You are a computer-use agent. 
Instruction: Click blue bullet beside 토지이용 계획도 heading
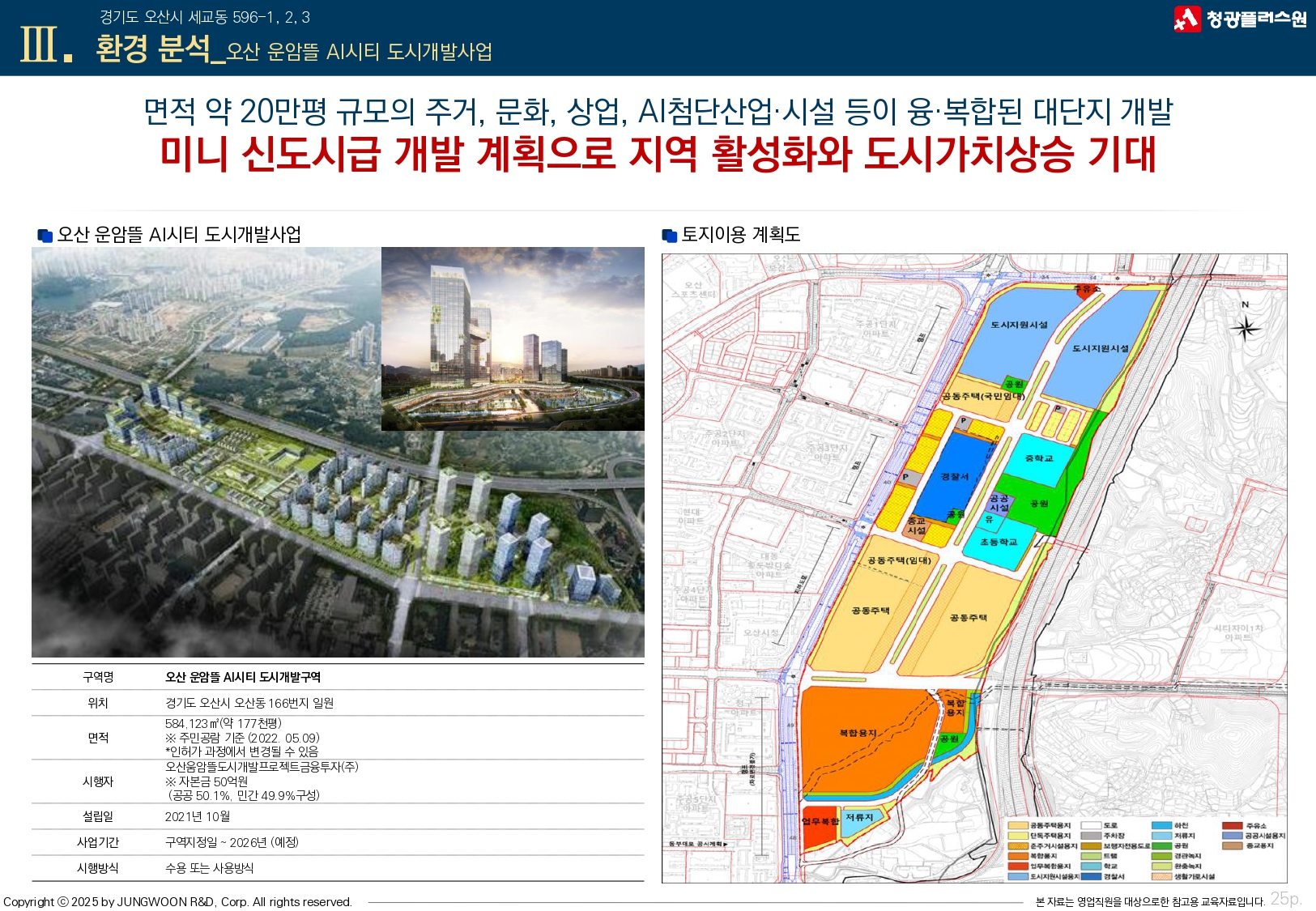click(x=669, y=236)
